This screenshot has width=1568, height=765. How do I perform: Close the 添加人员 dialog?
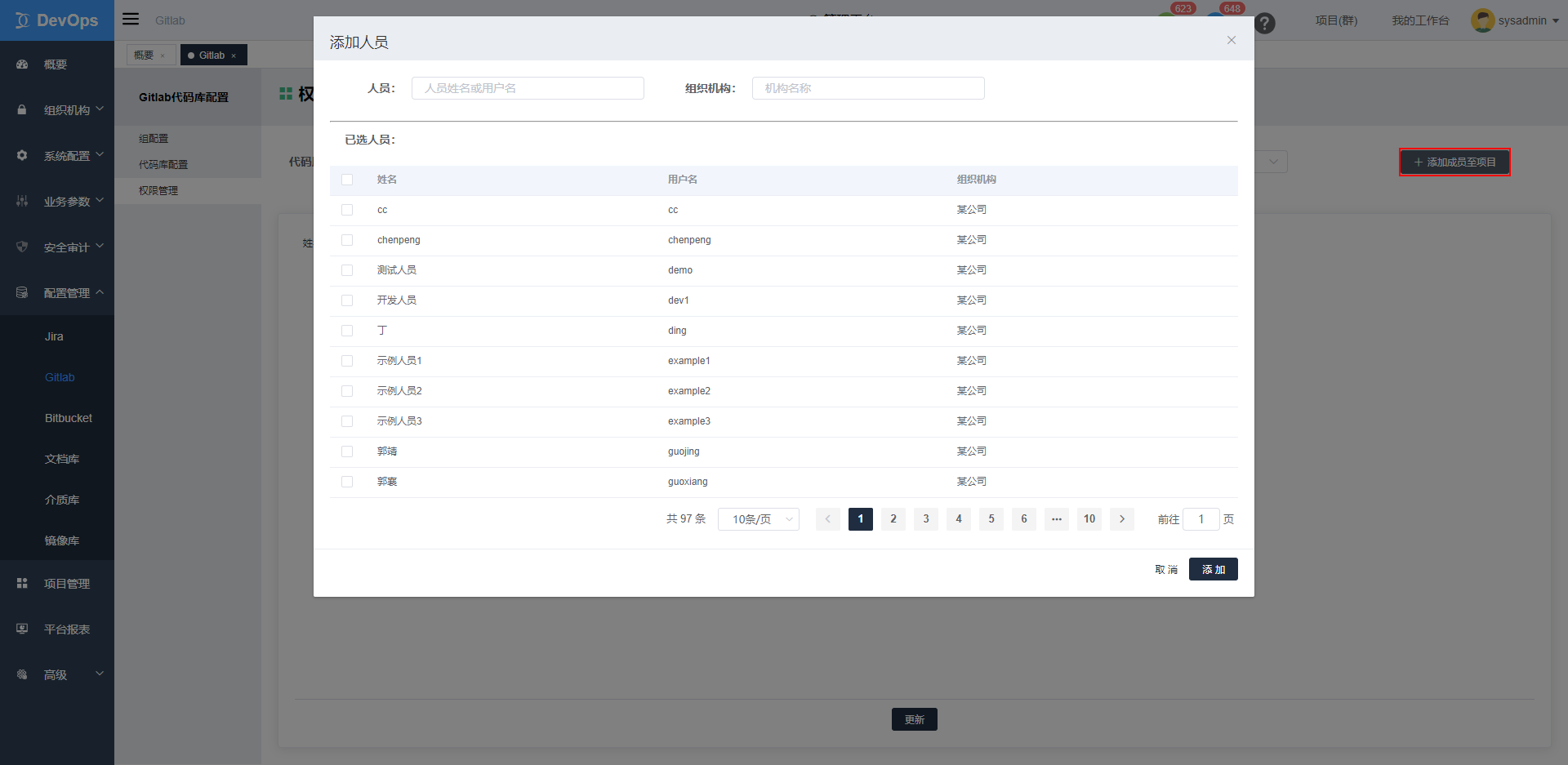point(1232,40)
